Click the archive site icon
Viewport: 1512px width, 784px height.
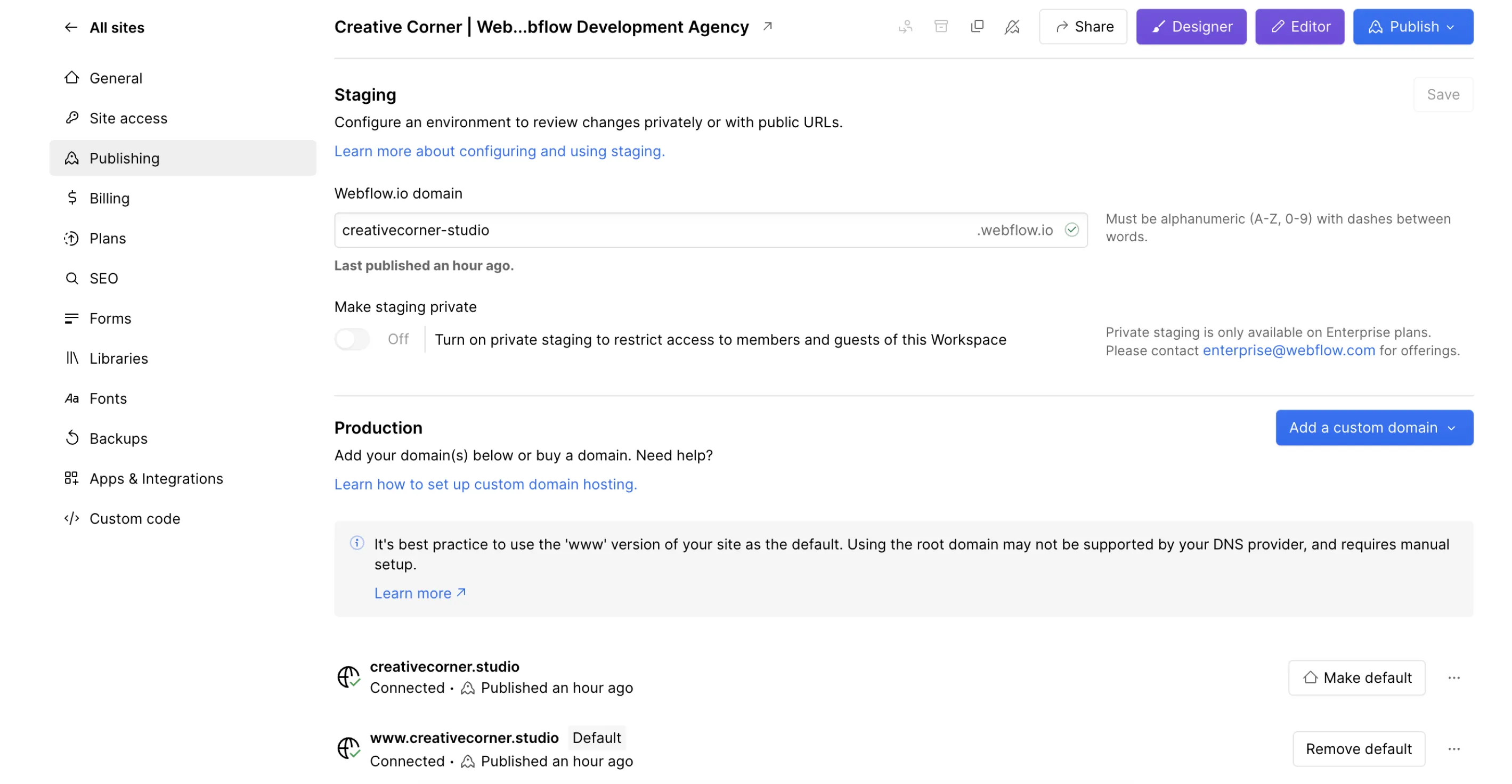pos(941,27)
